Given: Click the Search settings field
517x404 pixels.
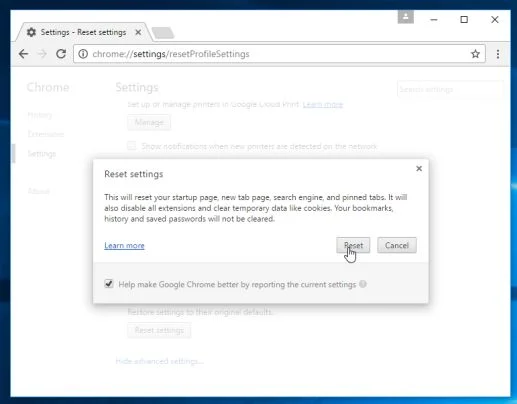Looking at the screenshot, I should click(450, 89).
